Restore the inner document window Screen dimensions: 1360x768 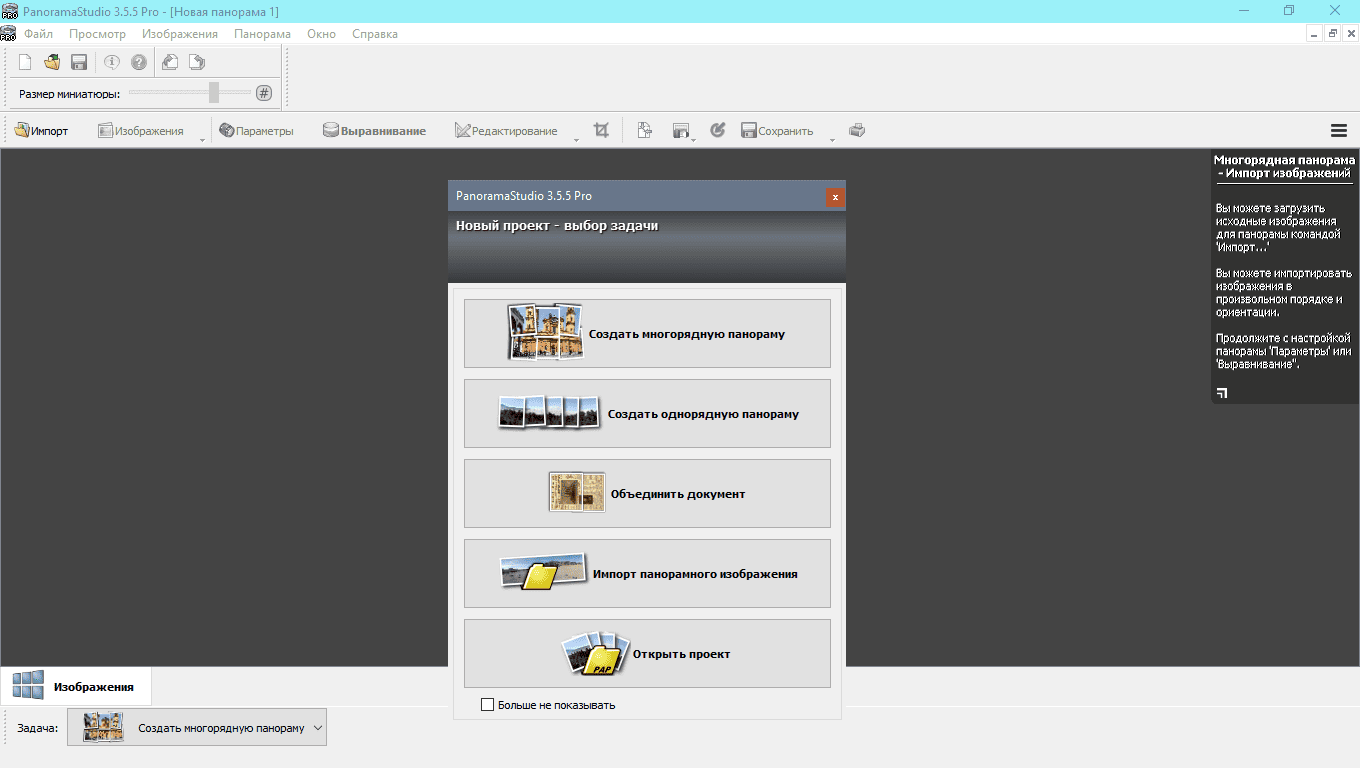1332,34
